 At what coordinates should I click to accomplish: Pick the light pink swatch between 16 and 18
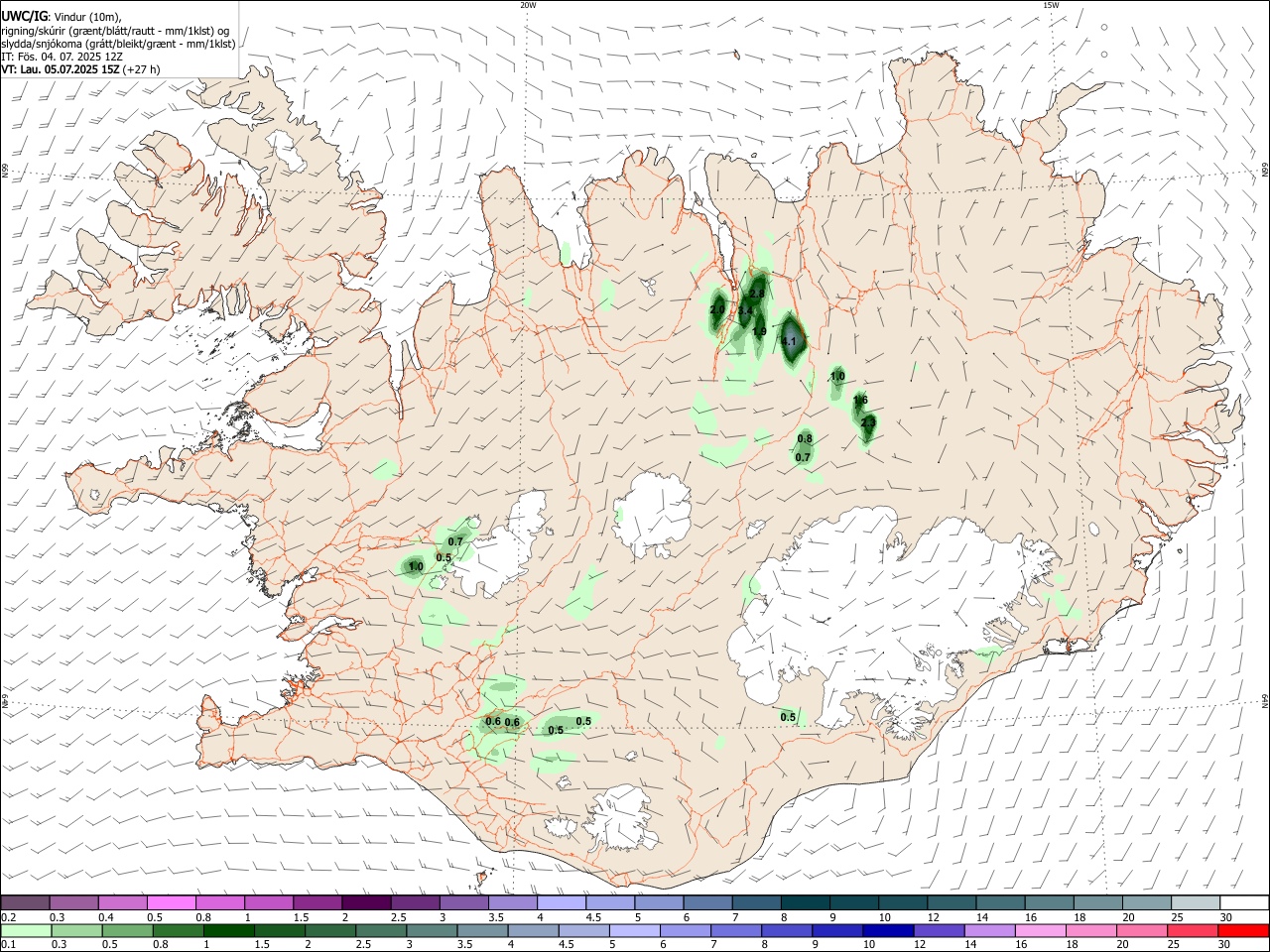click(x=1041, y=930)
